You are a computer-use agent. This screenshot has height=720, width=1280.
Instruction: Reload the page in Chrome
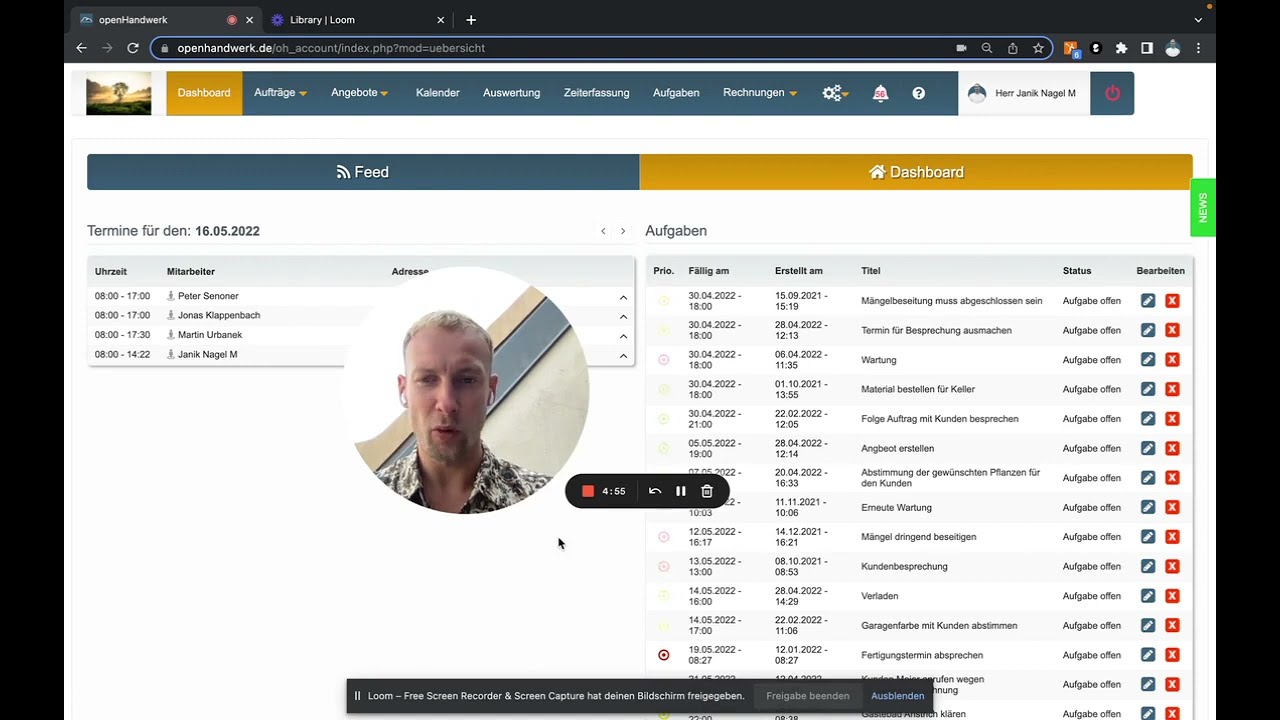coord(133,48)
